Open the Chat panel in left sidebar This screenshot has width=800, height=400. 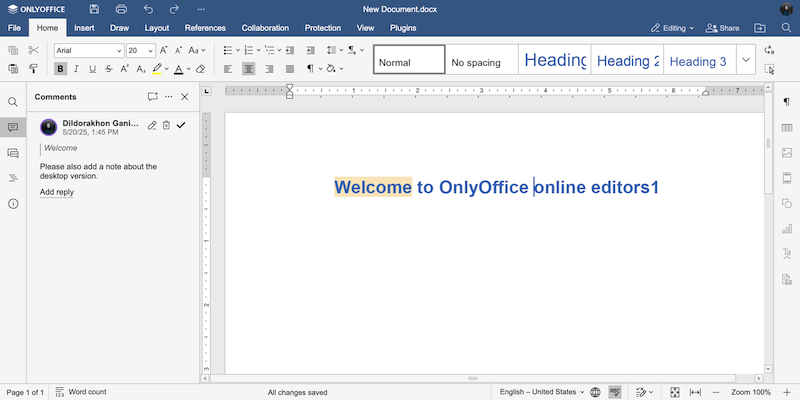click(x=13, y=153)
